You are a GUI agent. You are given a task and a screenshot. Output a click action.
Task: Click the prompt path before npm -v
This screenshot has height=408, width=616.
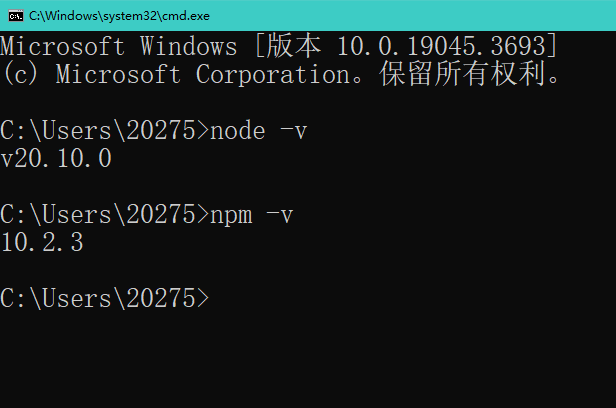coord(104,215)
